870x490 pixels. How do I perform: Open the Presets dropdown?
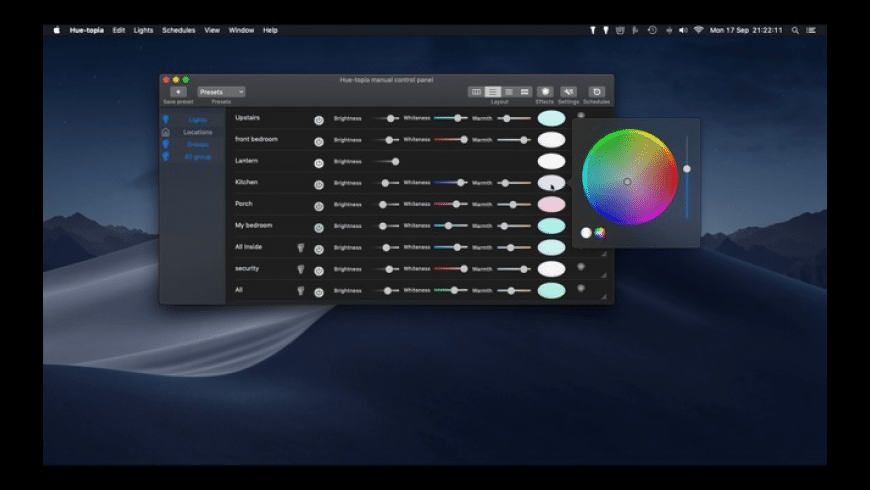click(221, 92)
